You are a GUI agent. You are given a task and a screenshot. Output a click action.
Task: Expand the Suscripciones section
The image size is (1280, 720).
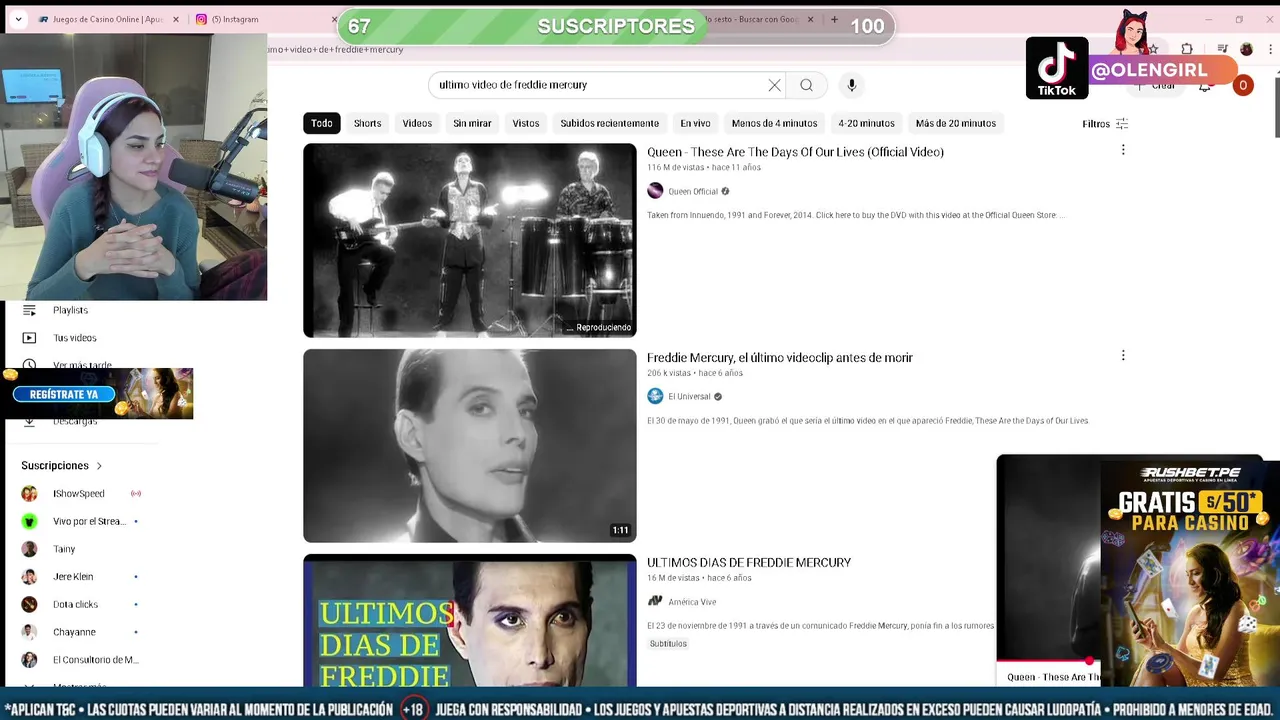(x=62, y=466)
